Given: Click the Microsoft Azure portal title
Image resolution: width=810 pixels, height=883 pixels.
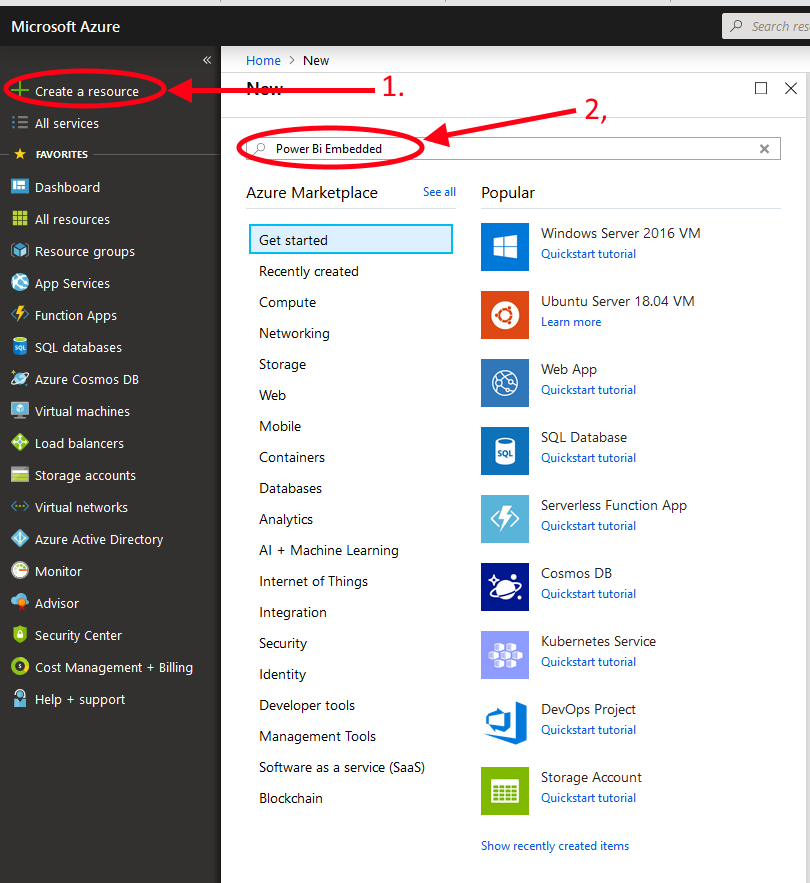Looking at the screenshot, I should point(65,26).
